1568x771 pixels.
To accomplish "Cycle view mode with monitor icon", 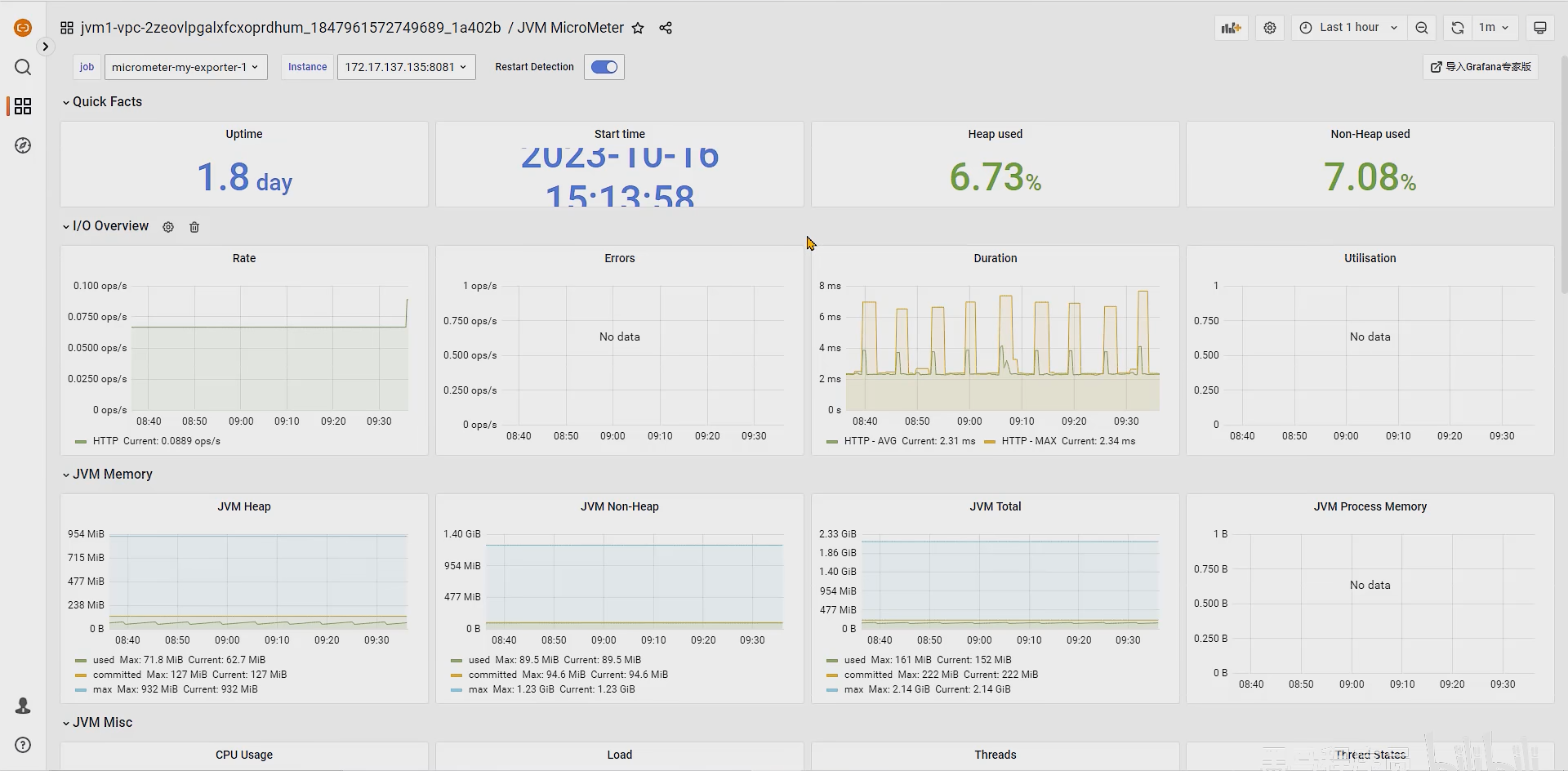I will [x=1540, y=28].
